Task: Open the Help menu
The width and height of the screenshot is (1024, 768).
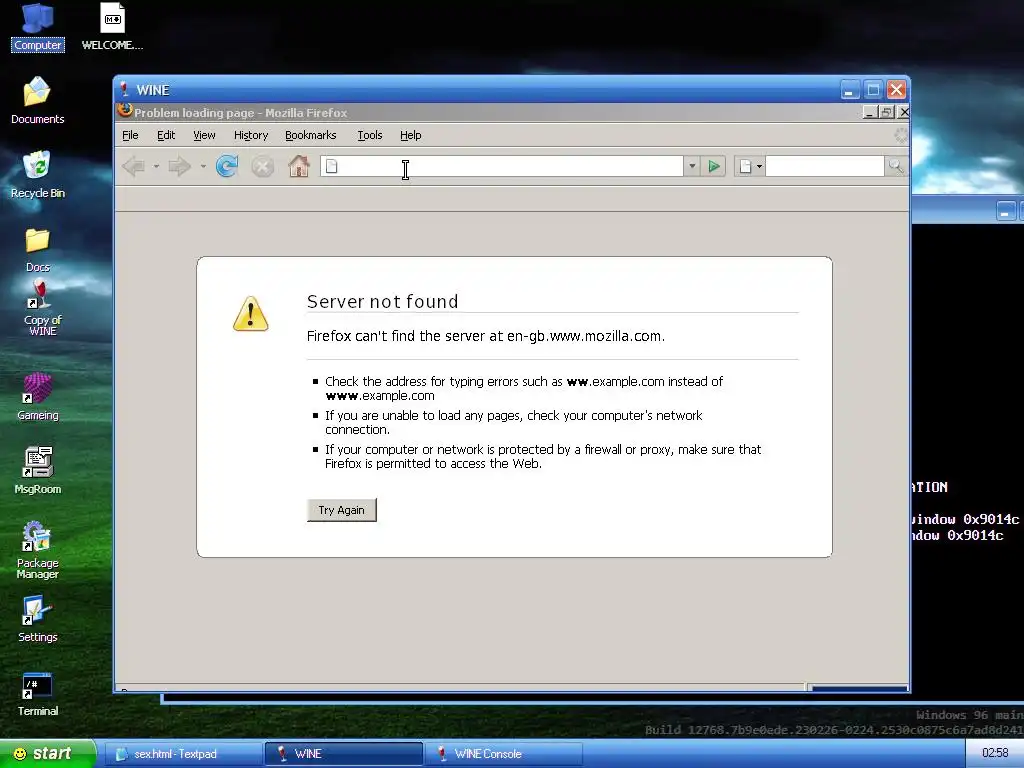Action: [x=410, y=135]
